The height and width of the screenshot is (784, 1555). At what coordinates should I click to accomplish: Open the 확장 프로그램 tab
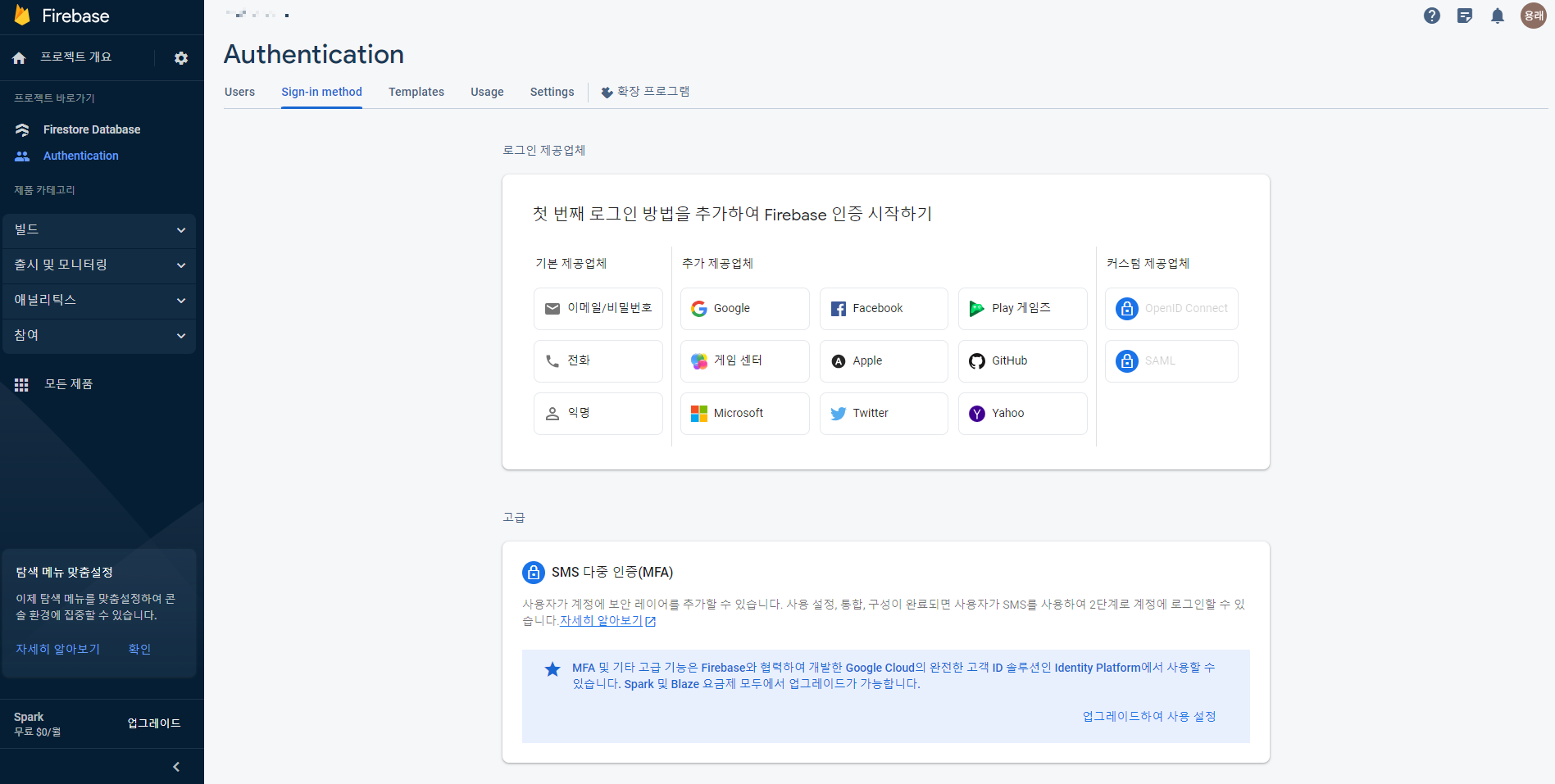coord(645,92)
